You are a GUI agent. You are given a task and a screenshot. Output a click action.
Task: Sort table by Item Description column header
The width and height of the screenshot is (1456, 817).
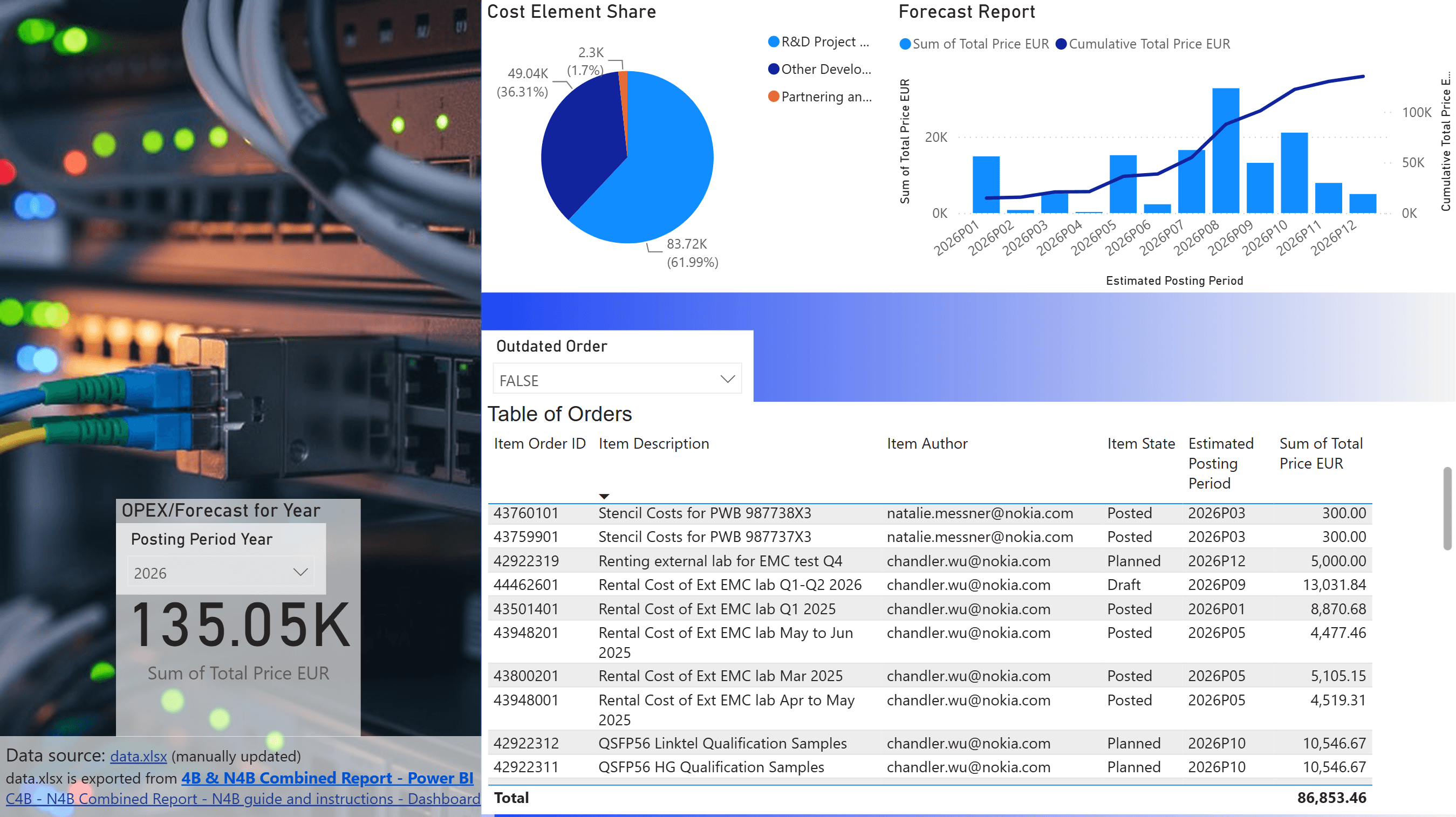653,443
